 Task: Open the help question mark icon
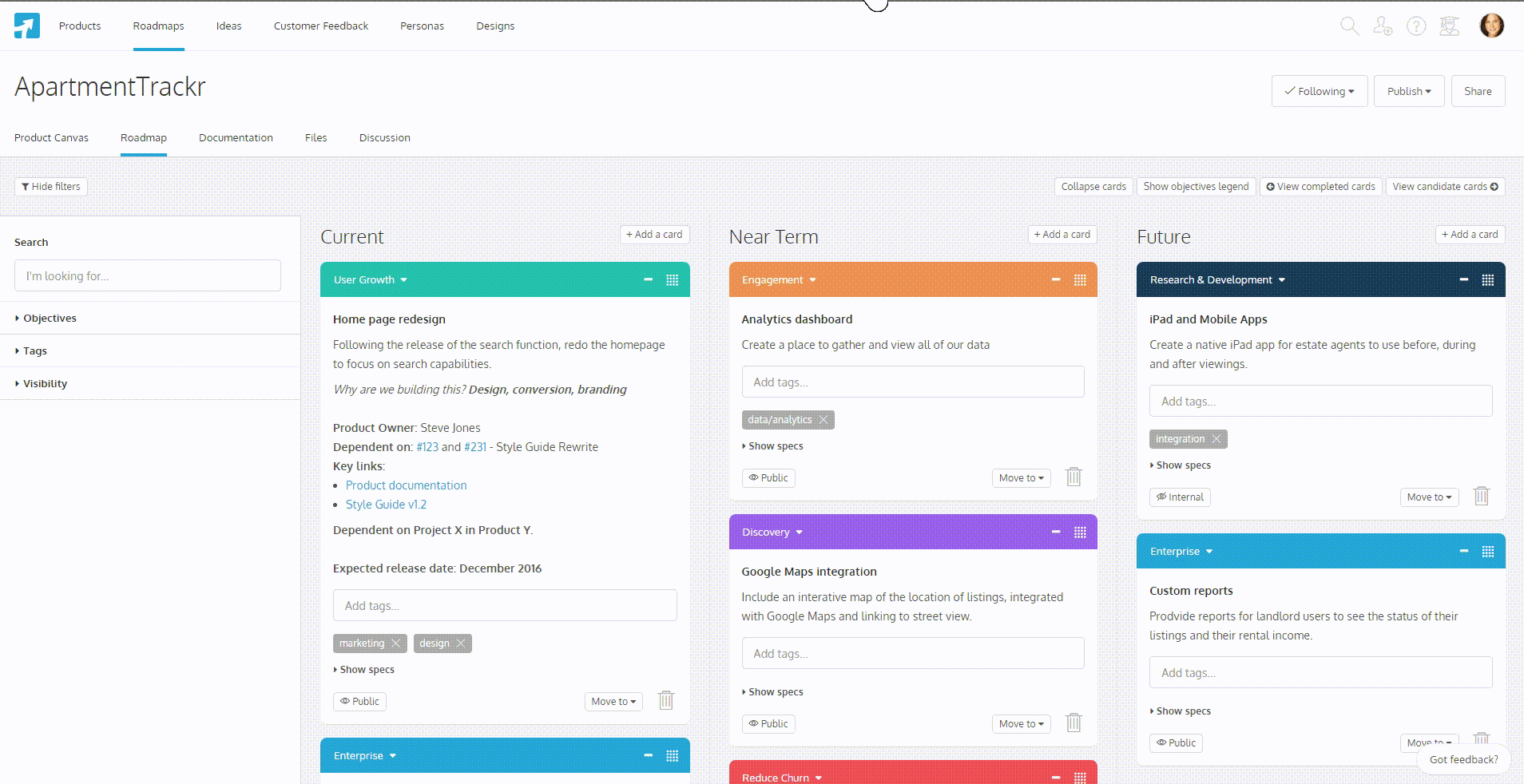coord(1416,26)
